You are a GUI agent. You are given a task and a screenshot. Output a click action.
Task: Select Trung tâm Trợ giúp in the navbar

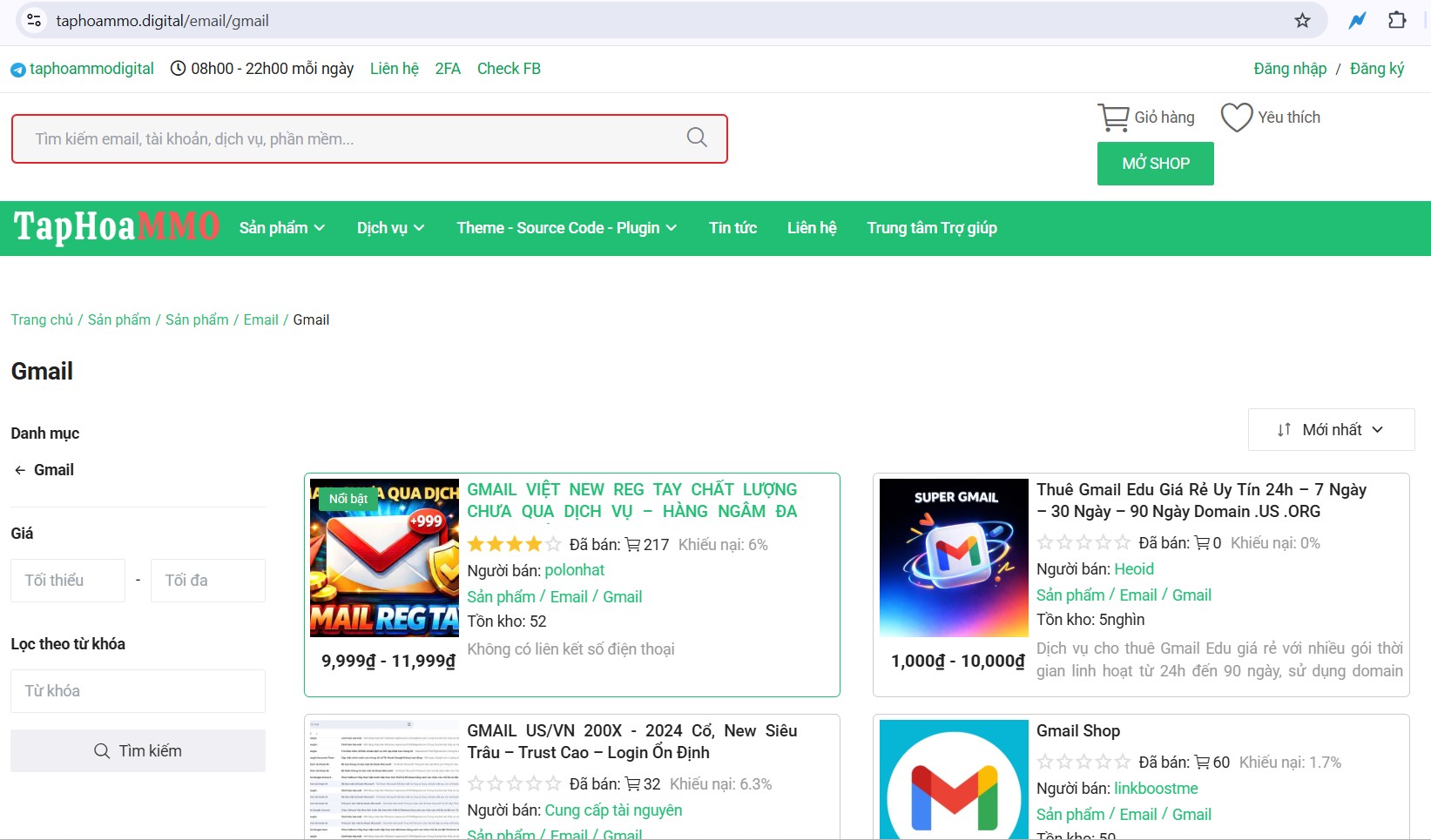pyautogui.click(x=932, y=227)
